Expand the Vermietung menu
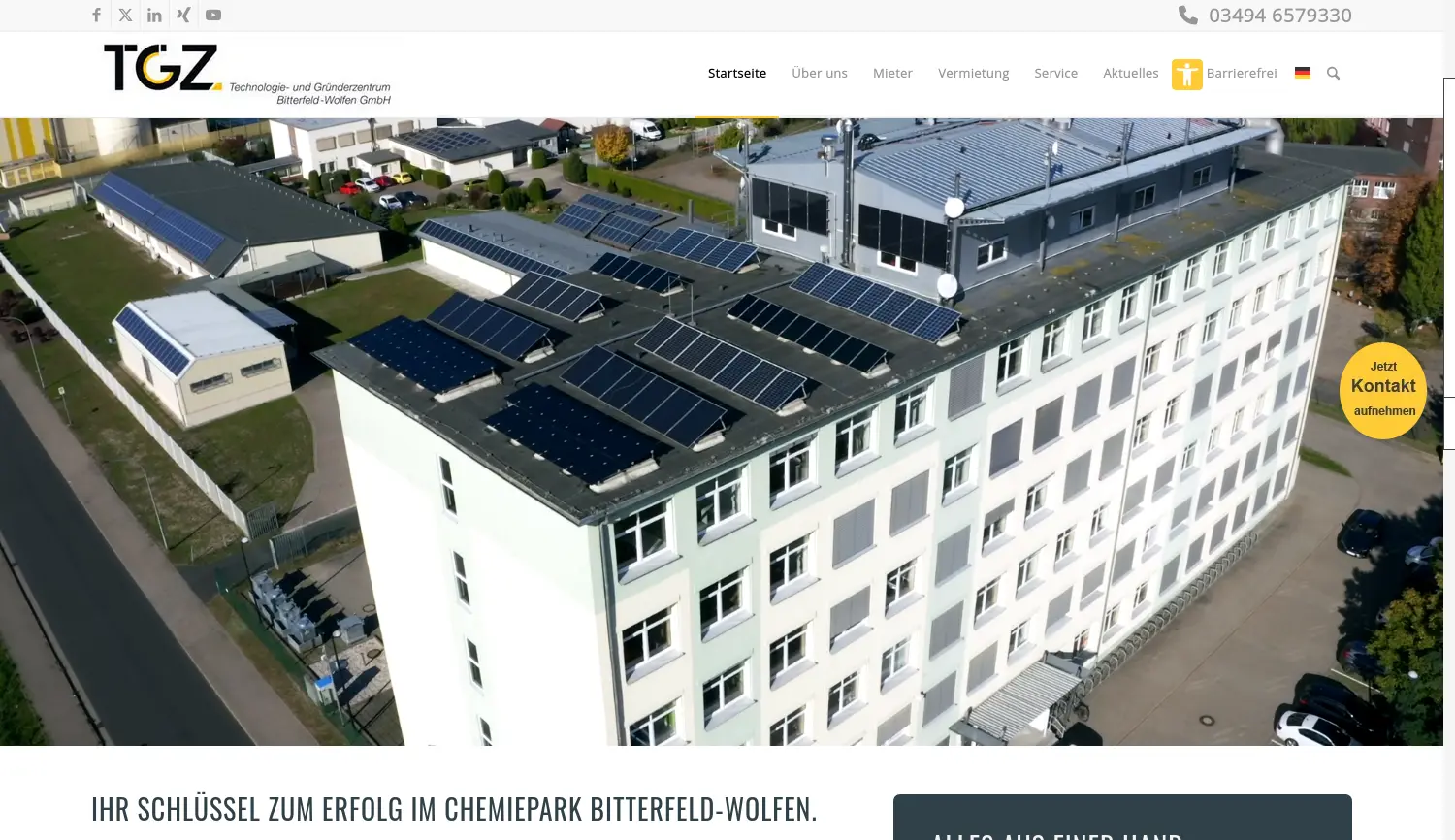The height and width of the screenshot is (840, 1455). pos(973,73)
